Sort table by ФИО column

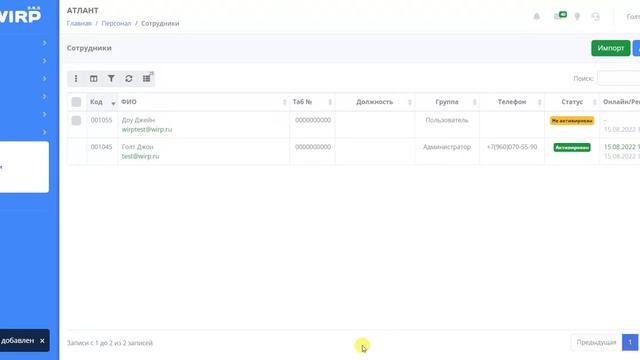coord(204,102)
